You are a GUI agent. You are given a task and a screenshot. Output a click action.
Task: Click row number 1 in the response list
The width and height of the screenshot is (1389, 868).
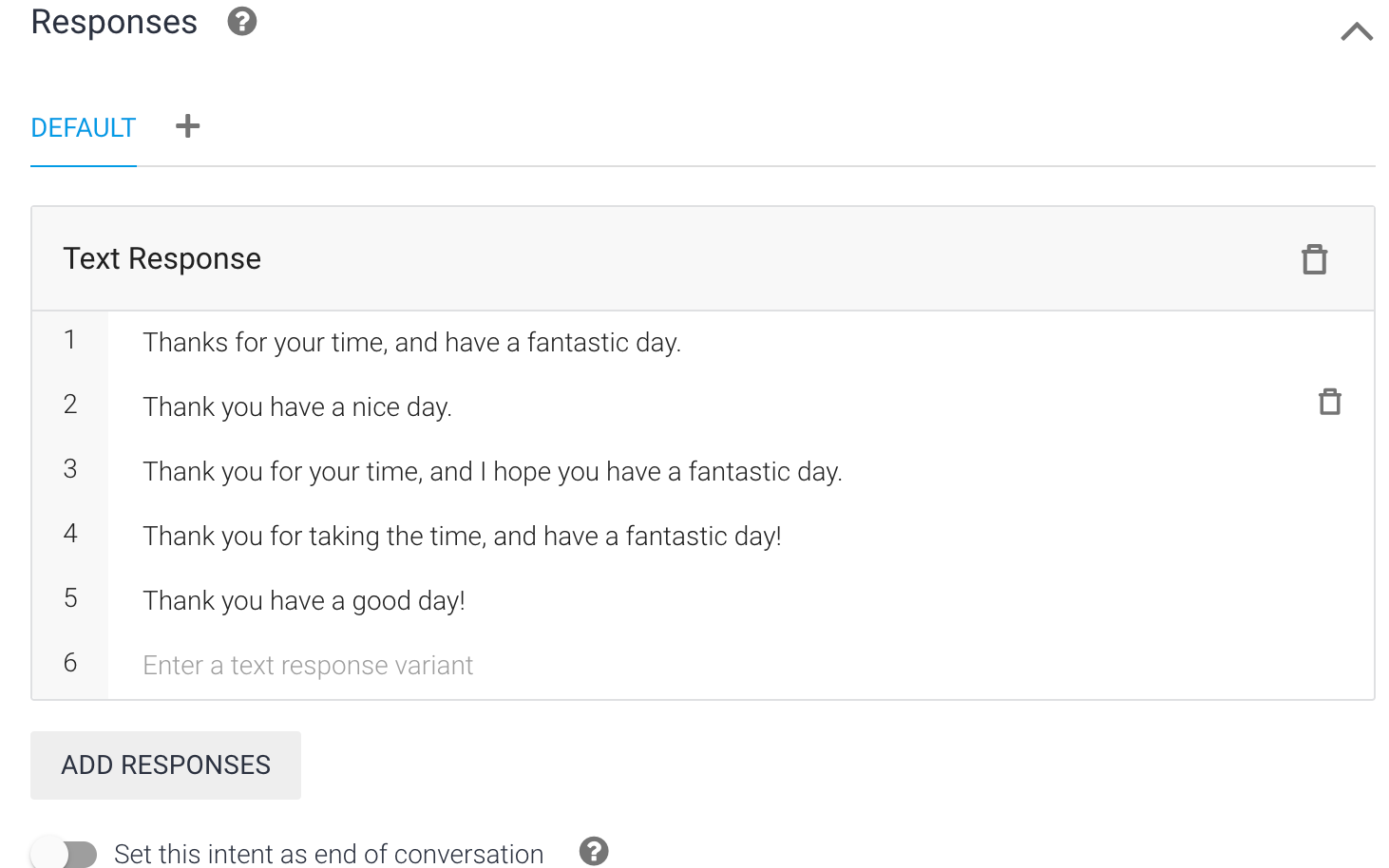(69, 340)
